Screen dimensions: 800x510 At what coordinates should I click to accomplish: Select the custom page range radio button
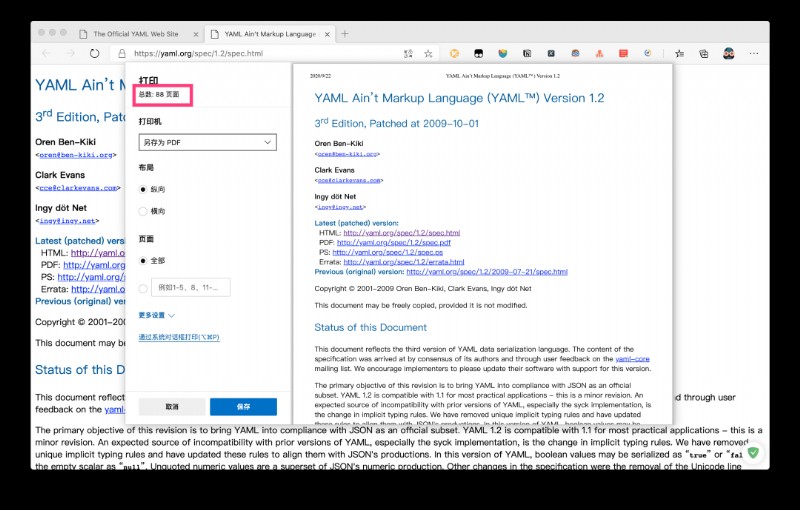[x=143, y=288]
